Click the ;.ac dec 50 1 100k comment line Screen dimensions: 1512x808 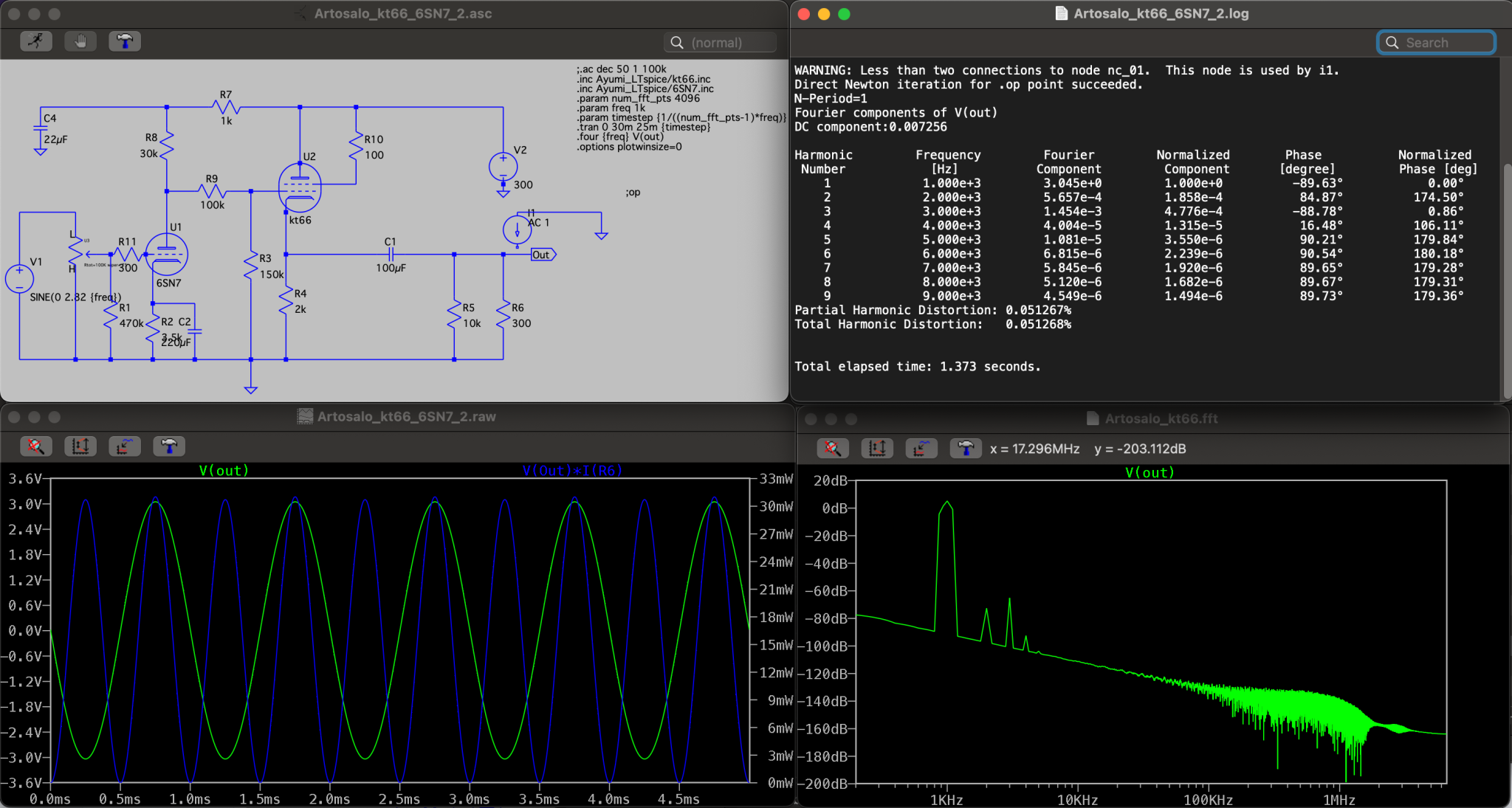[622, 69]
